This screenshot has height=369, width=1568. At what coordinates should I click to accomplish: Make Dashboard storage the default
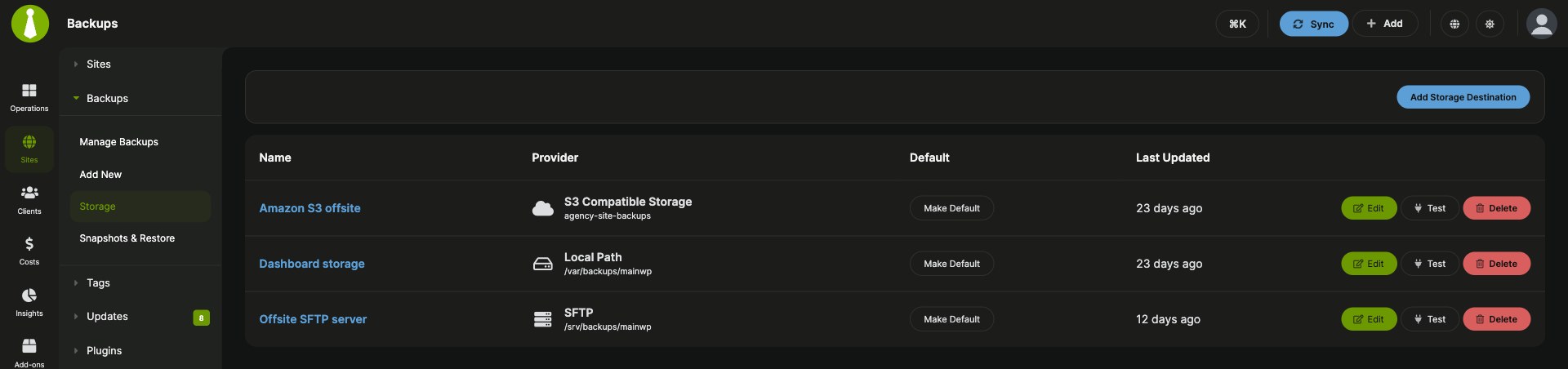click(951, 264)
